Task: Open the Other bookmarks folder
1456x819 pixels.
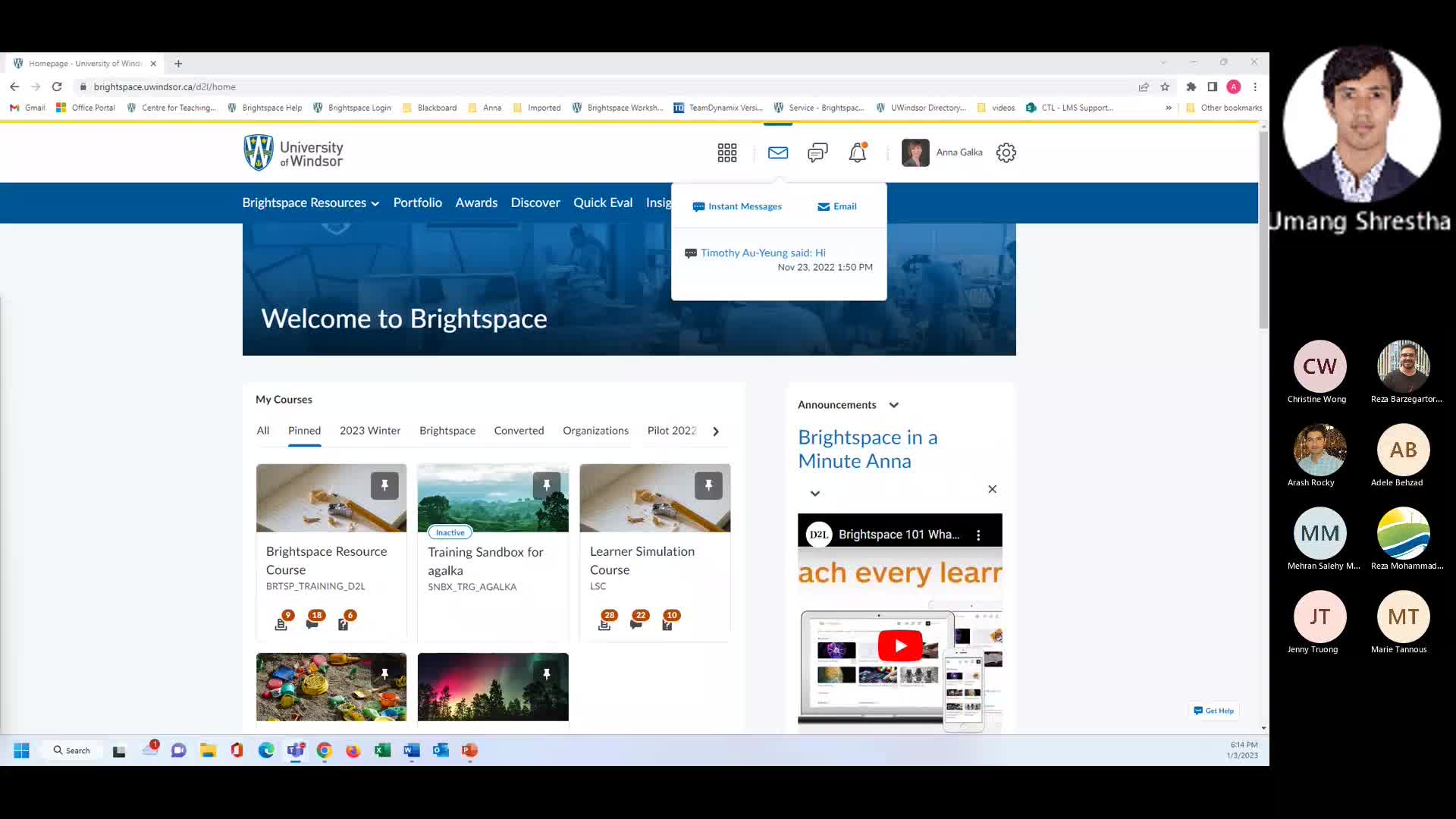Action: tap(1223, 108)
